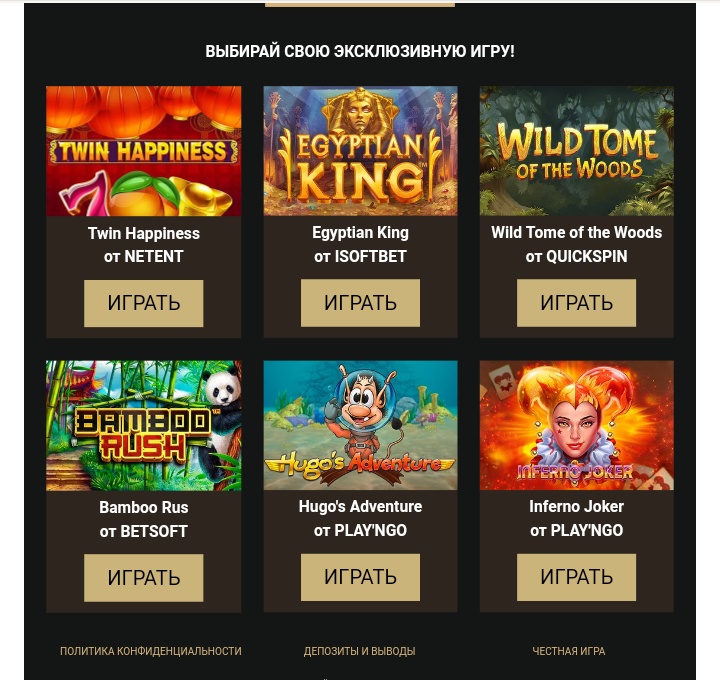Open the Egyptian King game image
The height and width of the screenshot is (680, 720).
(360, 151)
